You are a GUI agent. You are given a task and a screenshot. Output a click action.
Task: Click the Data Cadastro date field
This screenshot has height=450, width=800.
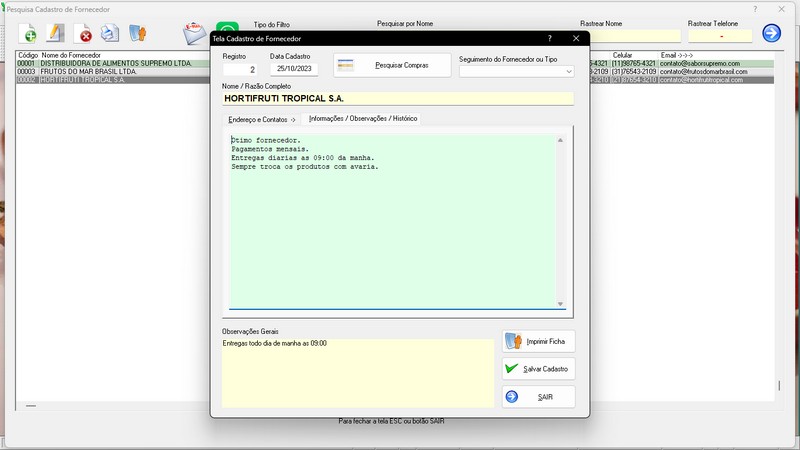point(294,69)
